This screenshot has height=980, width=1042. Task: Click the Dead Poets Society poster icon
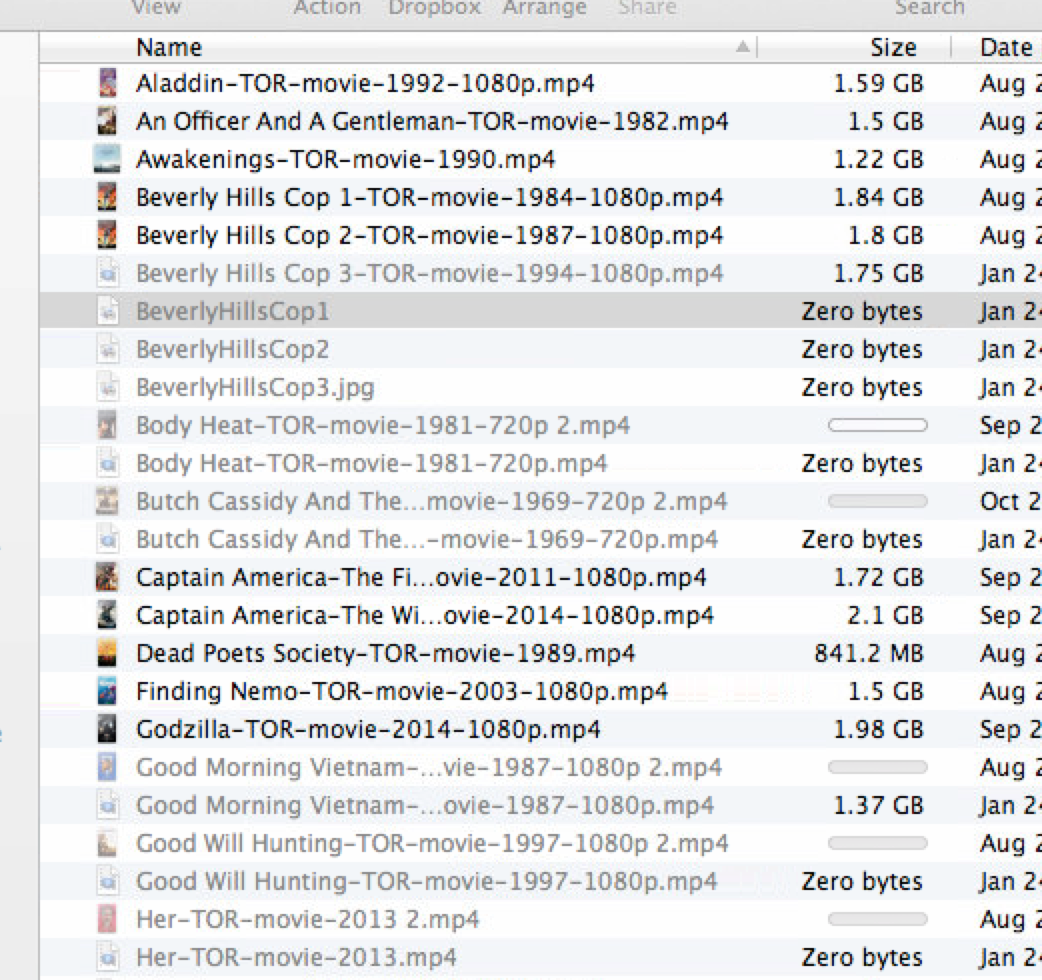tap(108, 653)
